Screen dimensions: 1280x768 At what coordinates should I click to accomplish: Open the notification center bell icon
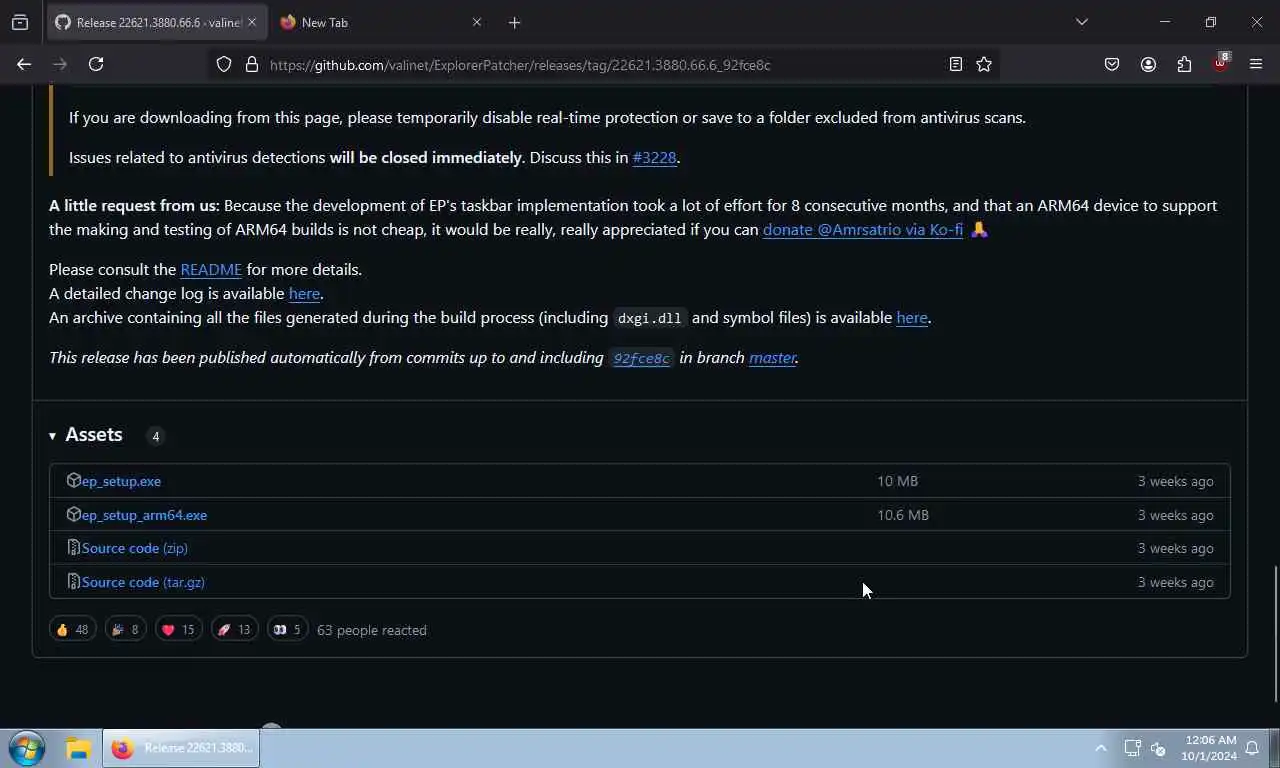click(x=1251, y=748)
